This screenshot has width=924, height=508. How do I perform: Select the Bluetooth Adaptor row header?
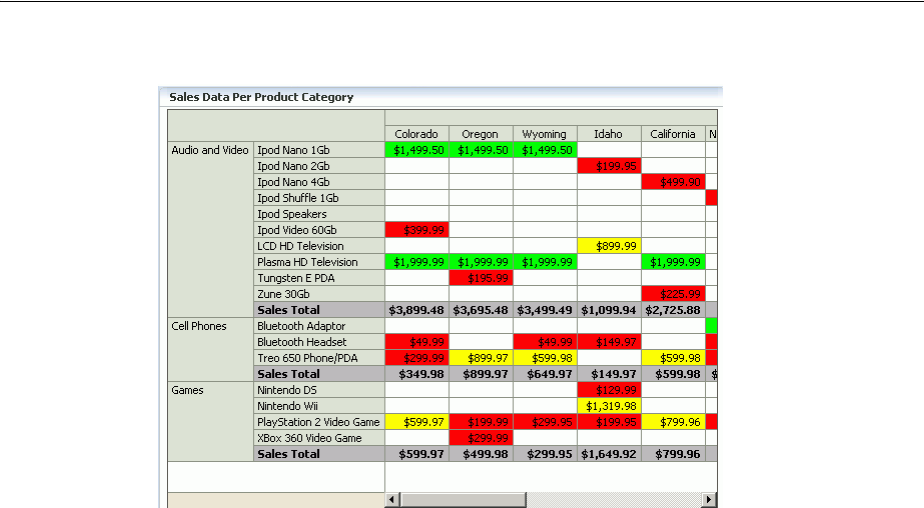click(319, 326)
